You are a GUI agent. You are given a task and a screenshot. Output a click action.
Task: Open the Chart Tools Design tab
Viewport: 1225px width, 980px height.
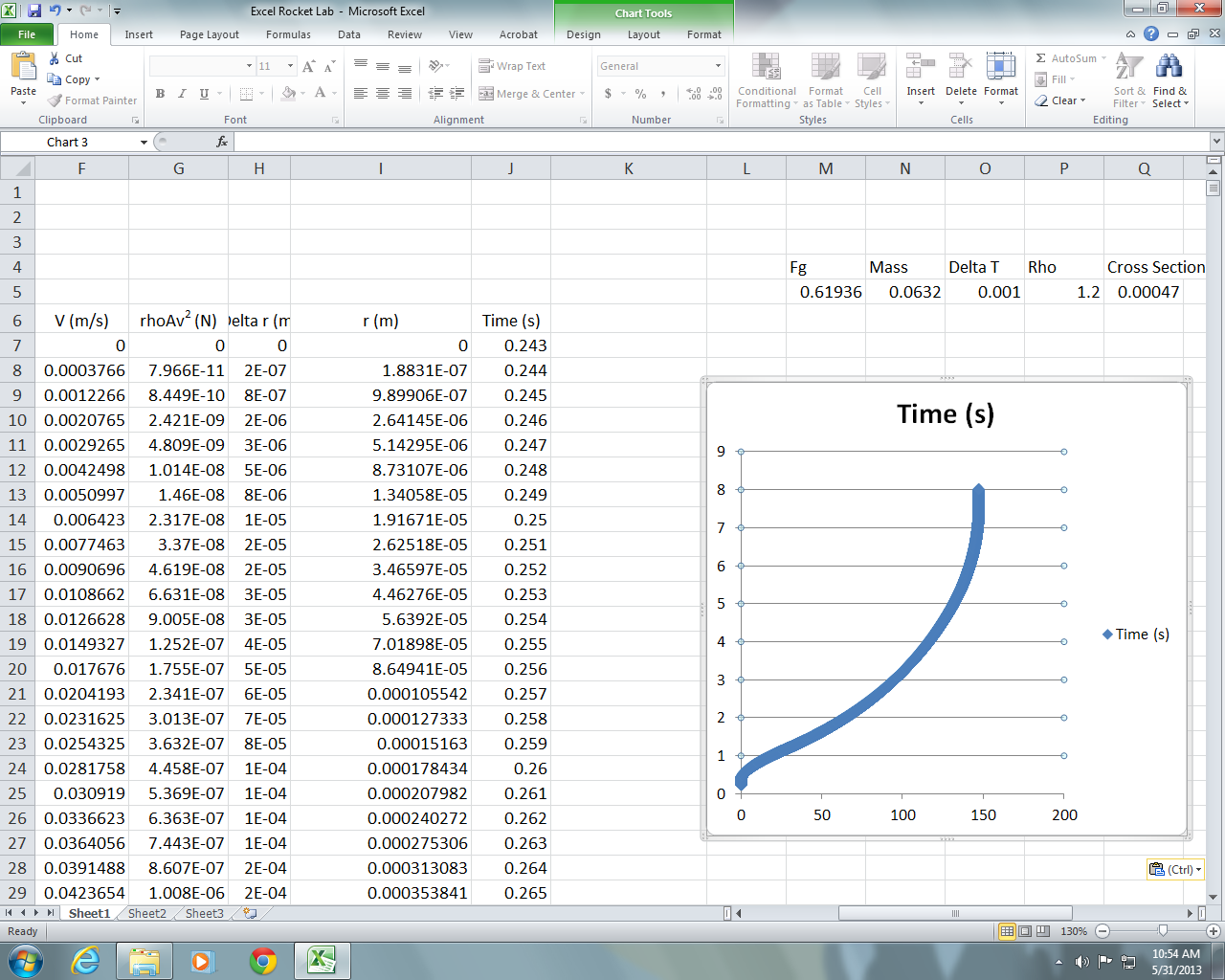tap(584, 34)
